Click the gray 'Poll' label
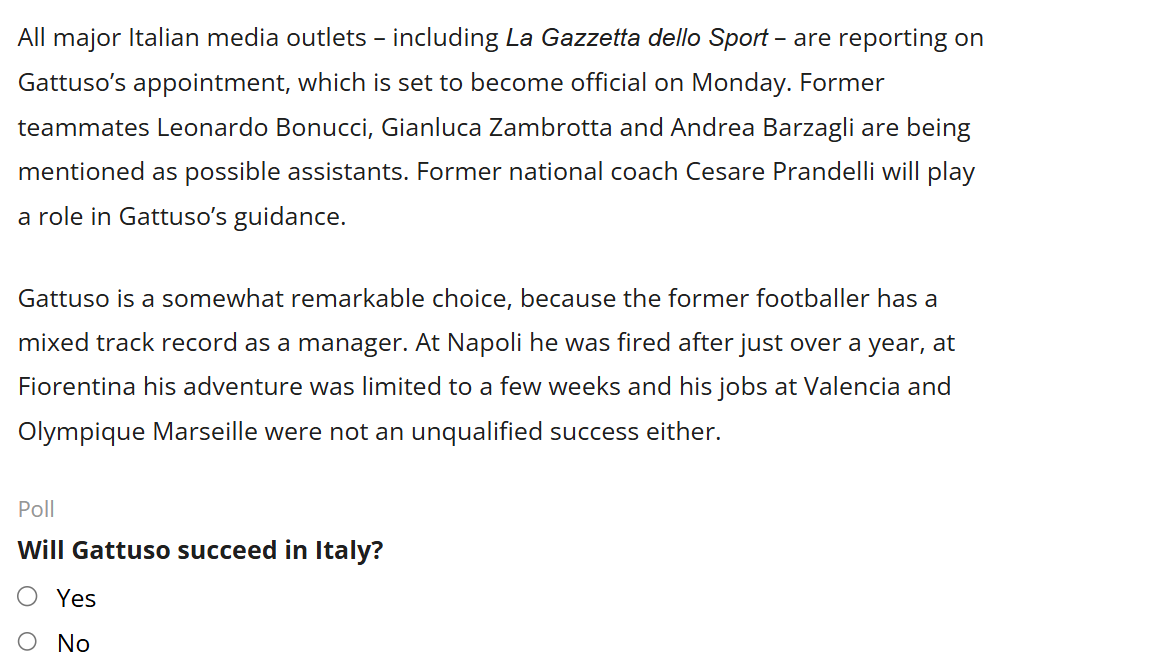 tap(36, 510)
